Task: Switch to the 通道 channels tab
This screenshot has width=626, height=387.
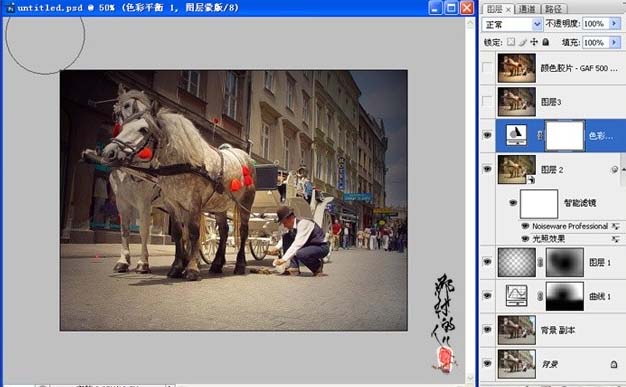Action: 527,9
